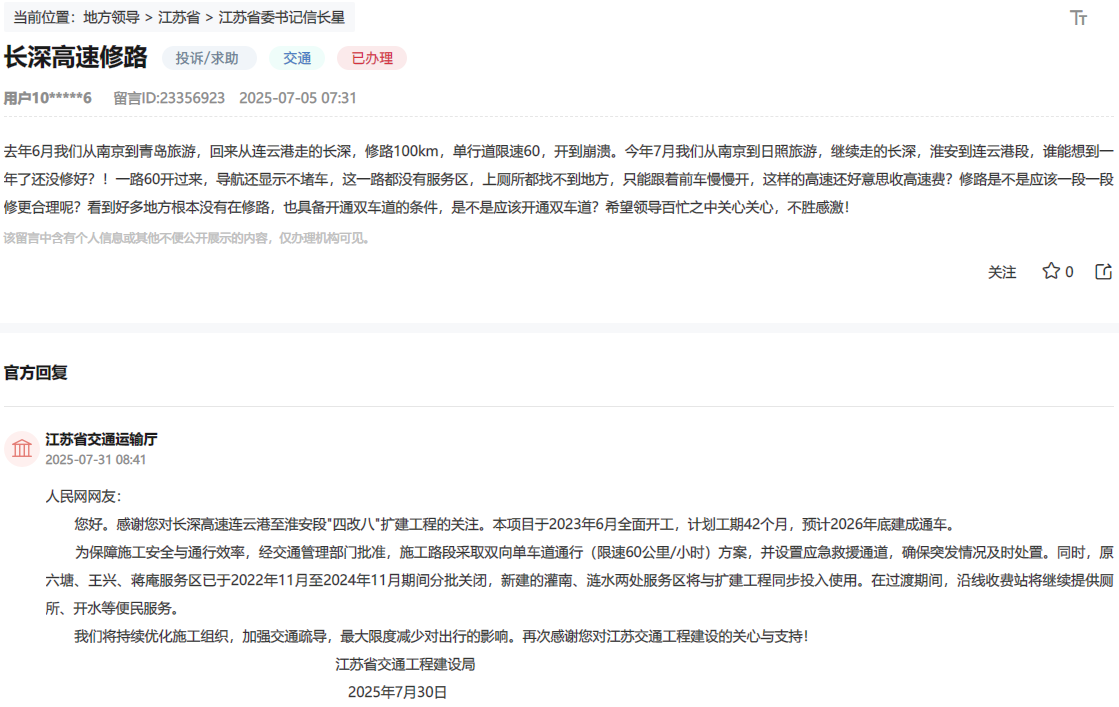Viewport: 1119px width, 707px height.
Task: Navigate to 江苏省 via breadcrumb
Action: pos(180,16)
